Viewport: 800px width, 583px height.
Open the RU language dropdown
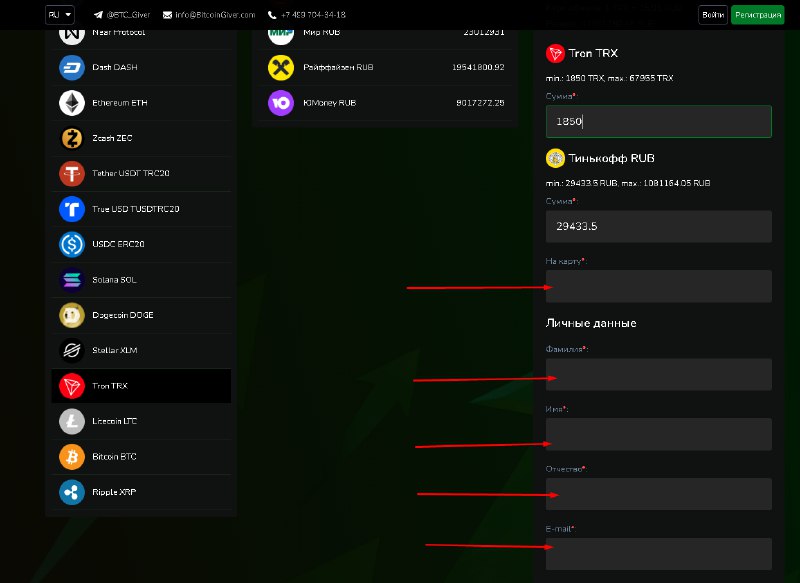(x=60, y=15)
